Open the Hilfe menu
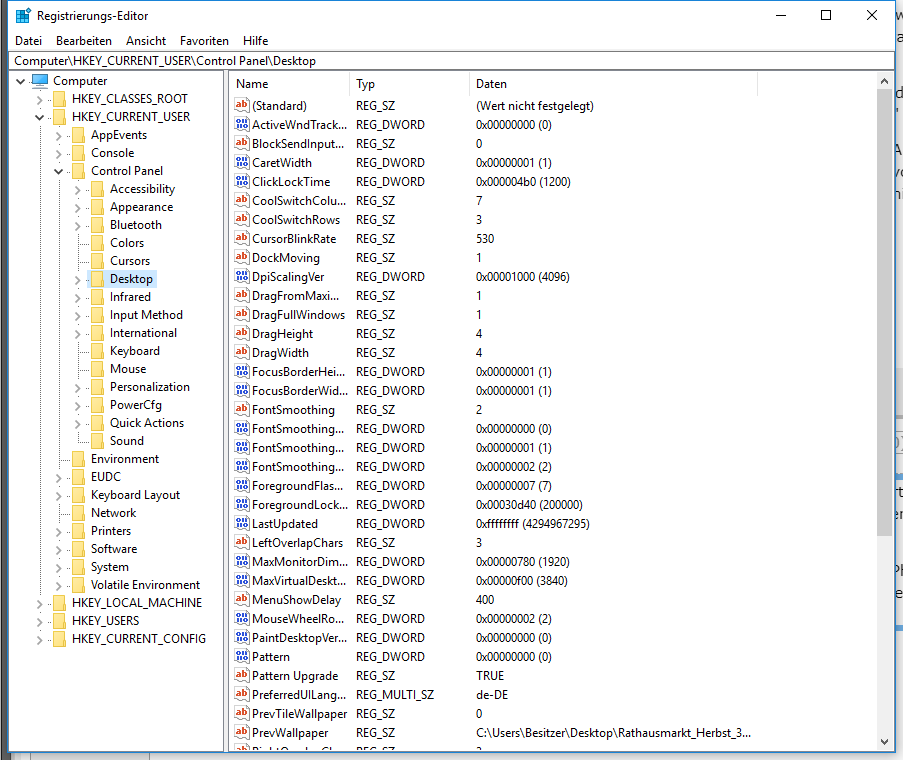The width and height of the screenshot is (903, 760). click(x=255, y=41)
